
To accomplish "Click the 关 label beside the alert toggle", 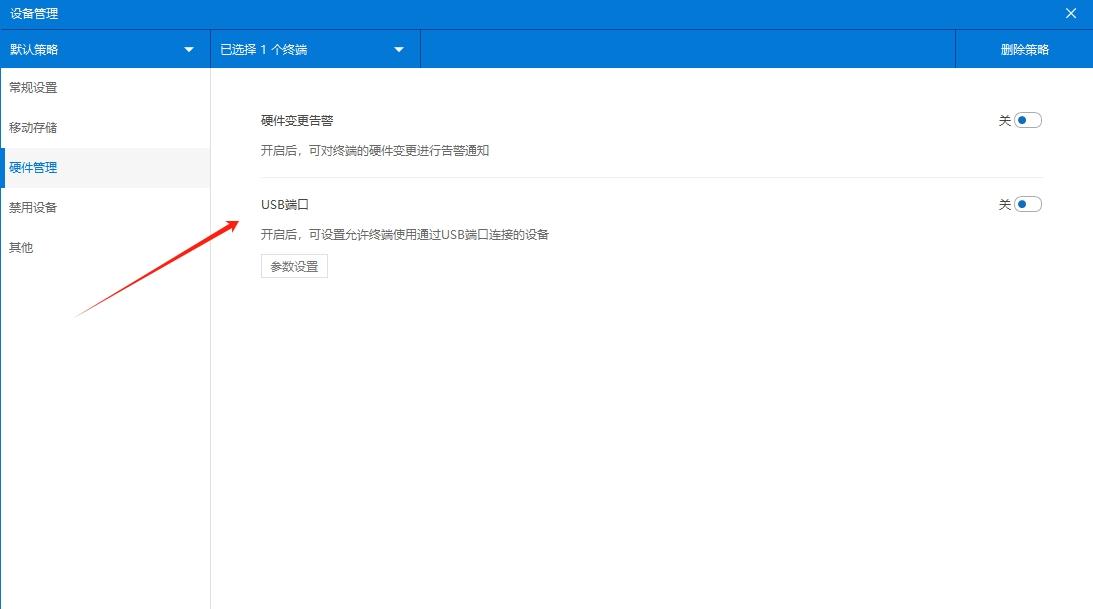I will [x=1003, y=119].
